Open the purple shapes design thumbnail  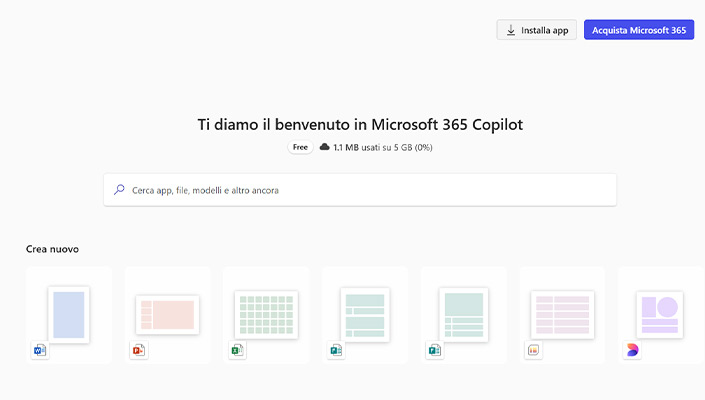[660, 314]
